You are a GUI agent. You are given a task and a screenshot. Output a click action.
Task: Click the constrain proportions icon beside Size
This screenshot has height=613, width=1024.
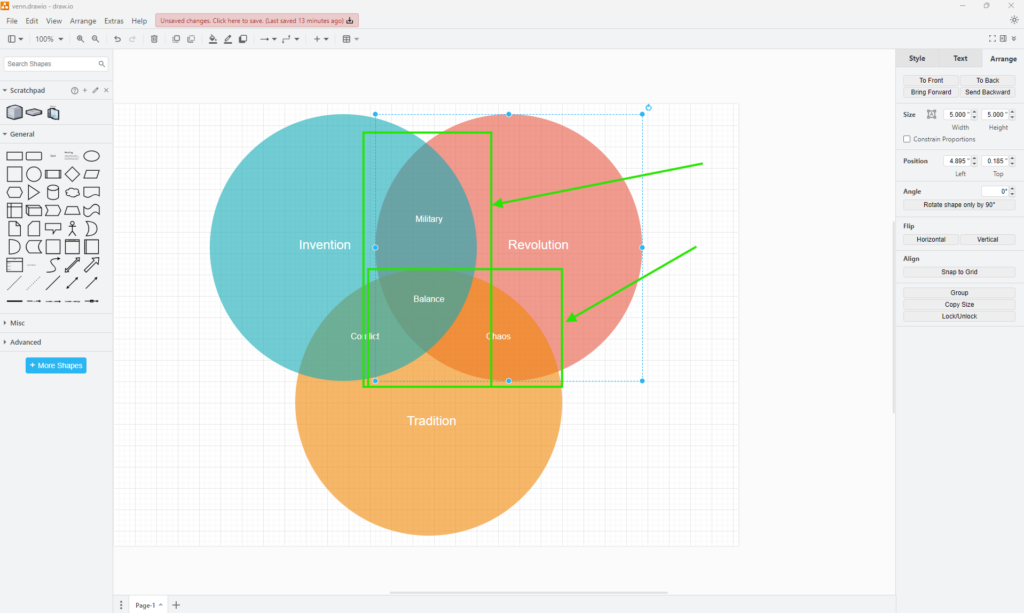[x=931, y=114]
